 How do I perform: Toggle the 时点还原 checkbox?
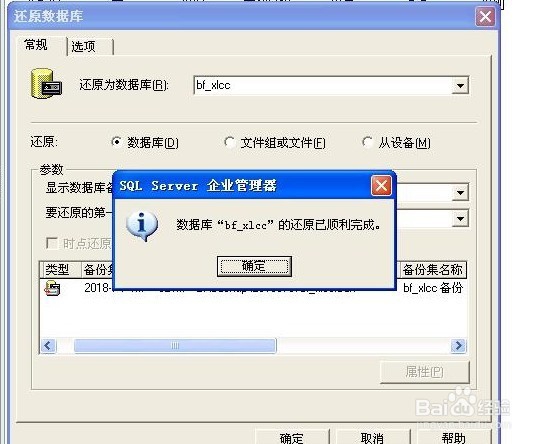[52, 243]
